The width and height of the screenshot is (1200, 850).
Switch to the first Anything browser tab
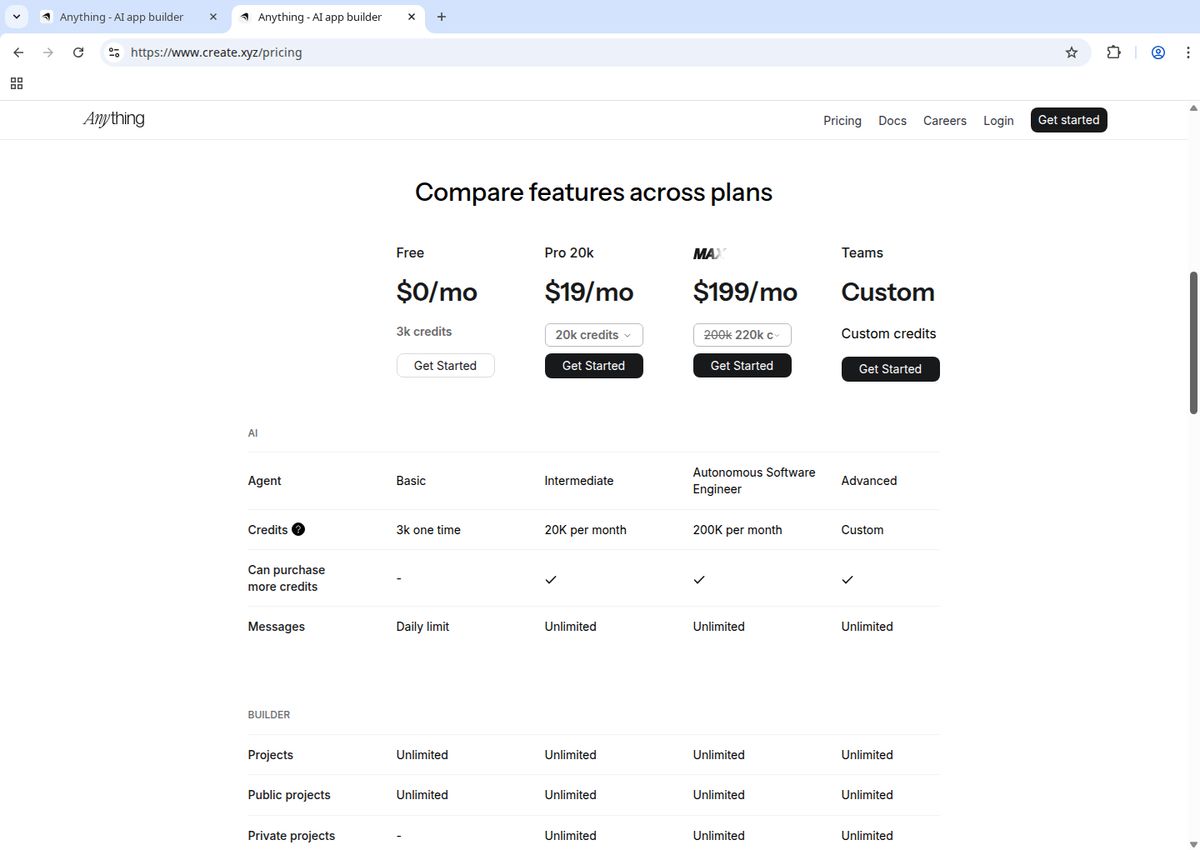click(x=122, y=16)
